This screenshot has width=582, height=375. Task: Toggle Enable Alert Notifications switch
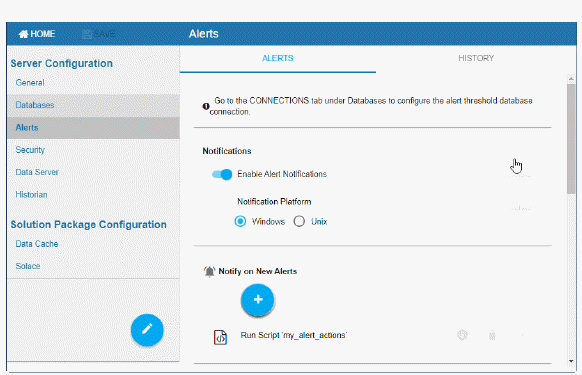(x=222, y=174)
